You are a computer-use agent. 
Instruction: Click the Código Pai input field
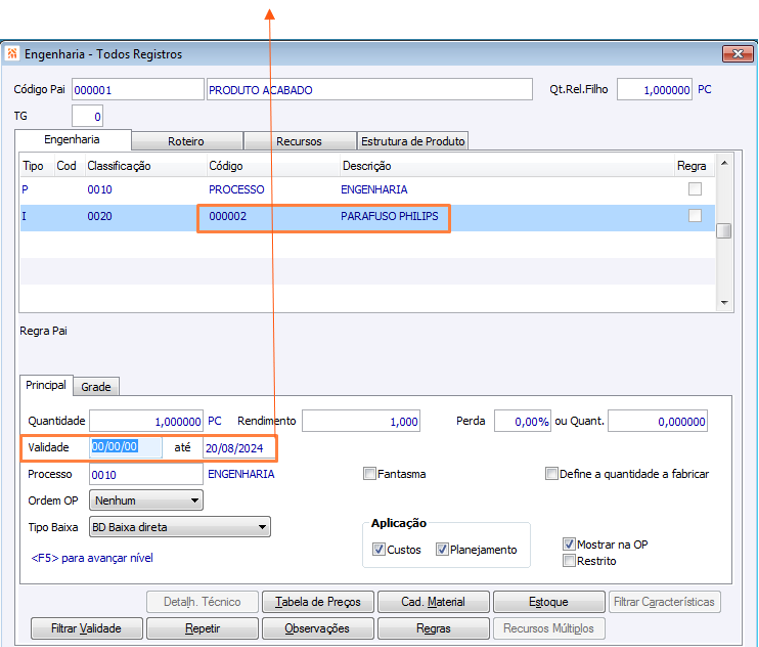pos(138,90)
